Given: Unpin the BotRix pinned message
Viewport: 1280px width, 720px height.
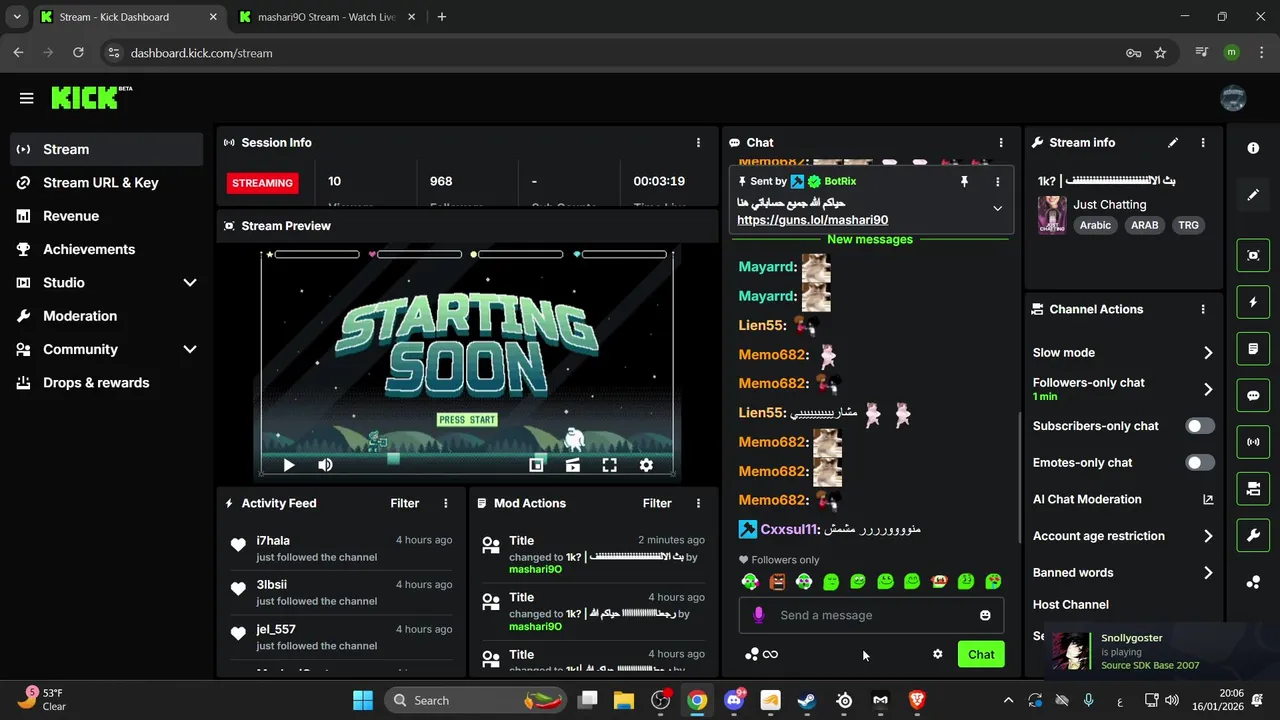Looking at the screenshot, I should tap(964, 181).
